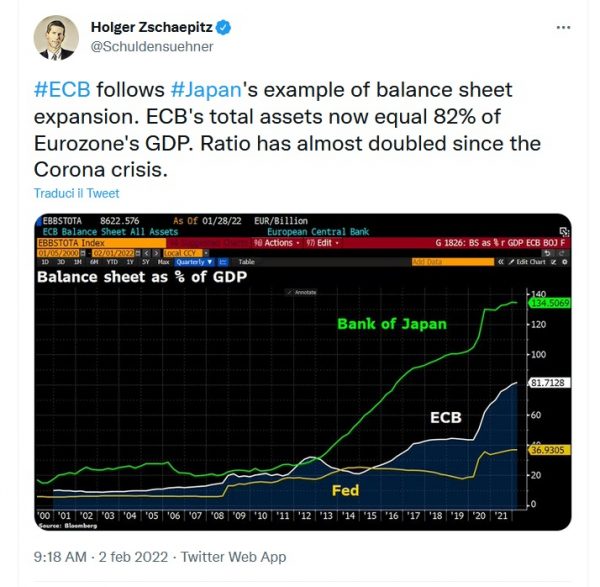Click Holger Zschaepitz's profile avatar
600x587 pixels.
(56, 38)
